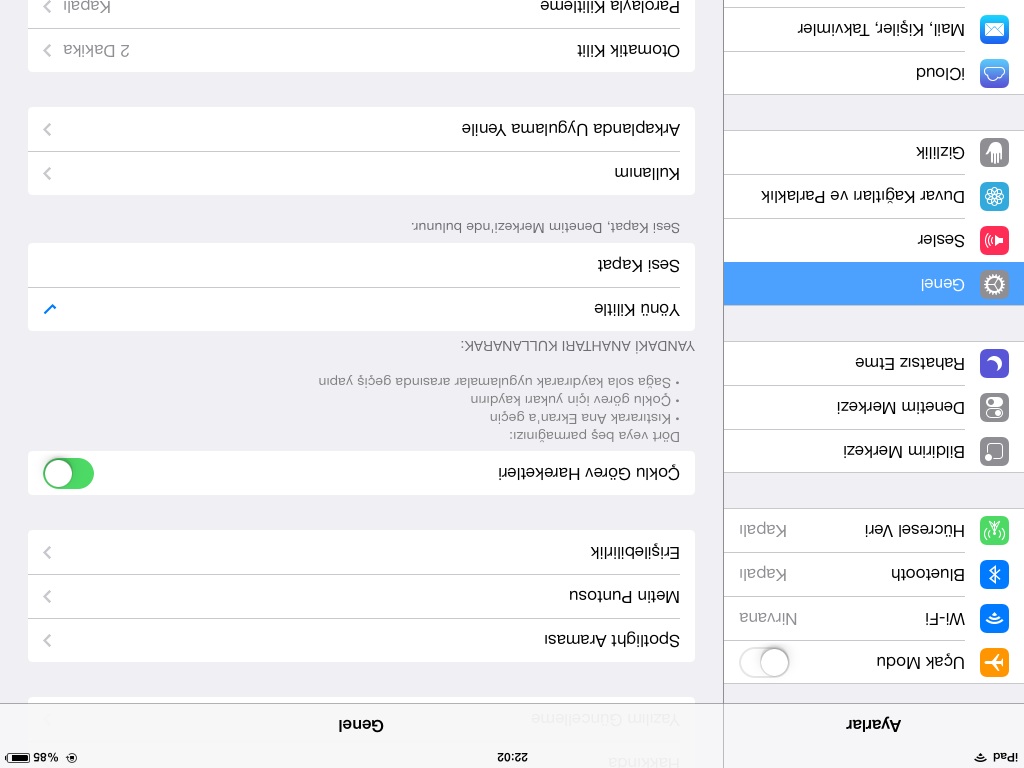Click the Uçak Modu label
Viewport: 1024px width, 768px height.
click(x=920, y=662)
